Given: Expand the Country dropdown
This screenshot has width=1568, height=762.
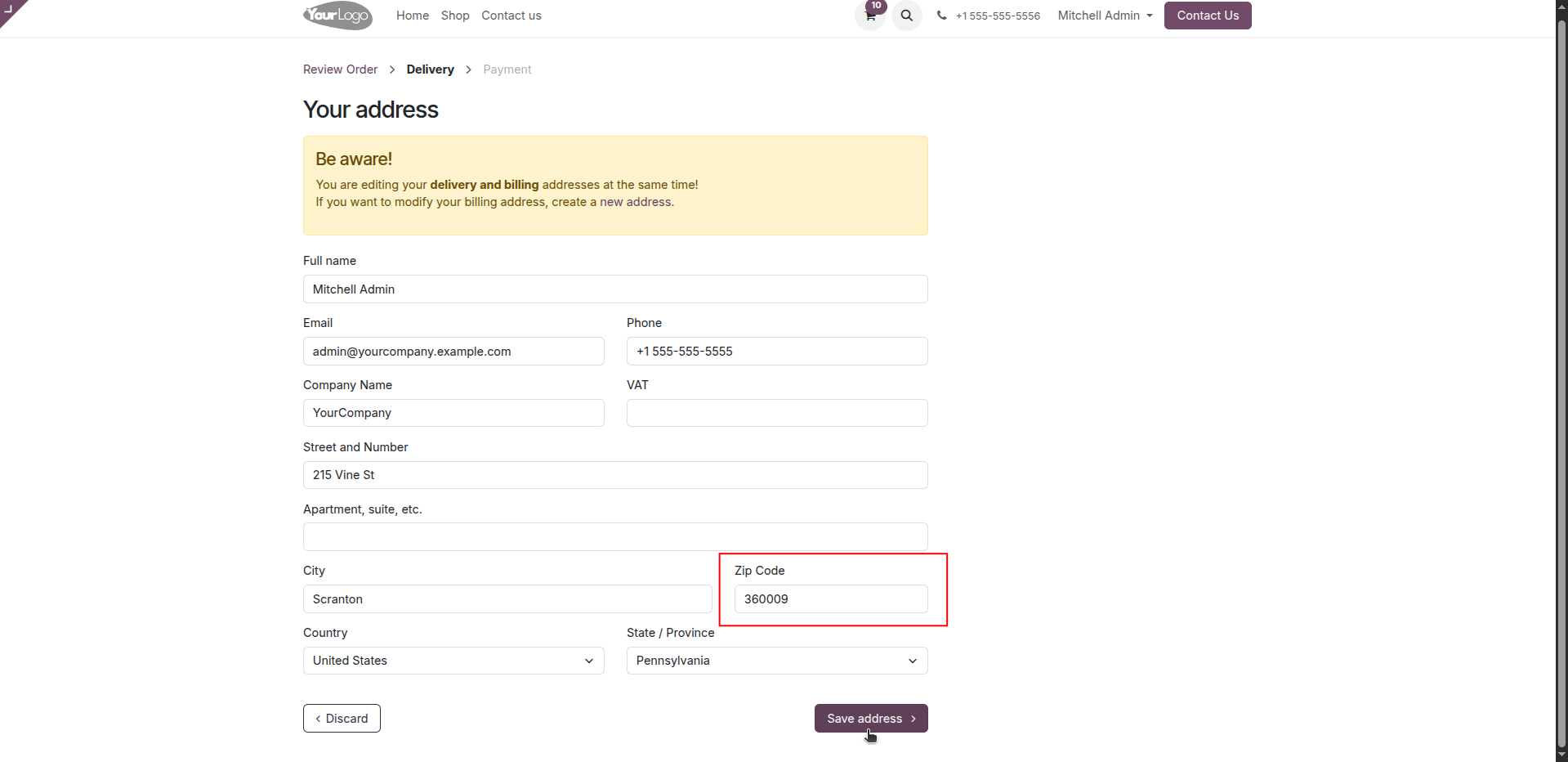Looking at the screenshot, I should [x=453, y=661].
